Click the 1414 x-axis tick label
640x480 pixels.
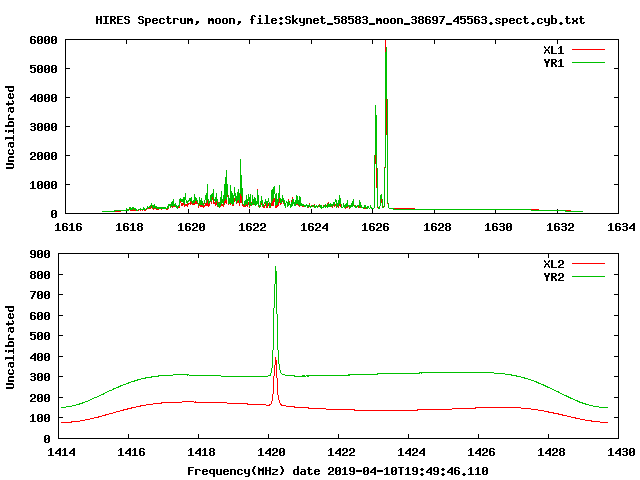tap(61, 452)
